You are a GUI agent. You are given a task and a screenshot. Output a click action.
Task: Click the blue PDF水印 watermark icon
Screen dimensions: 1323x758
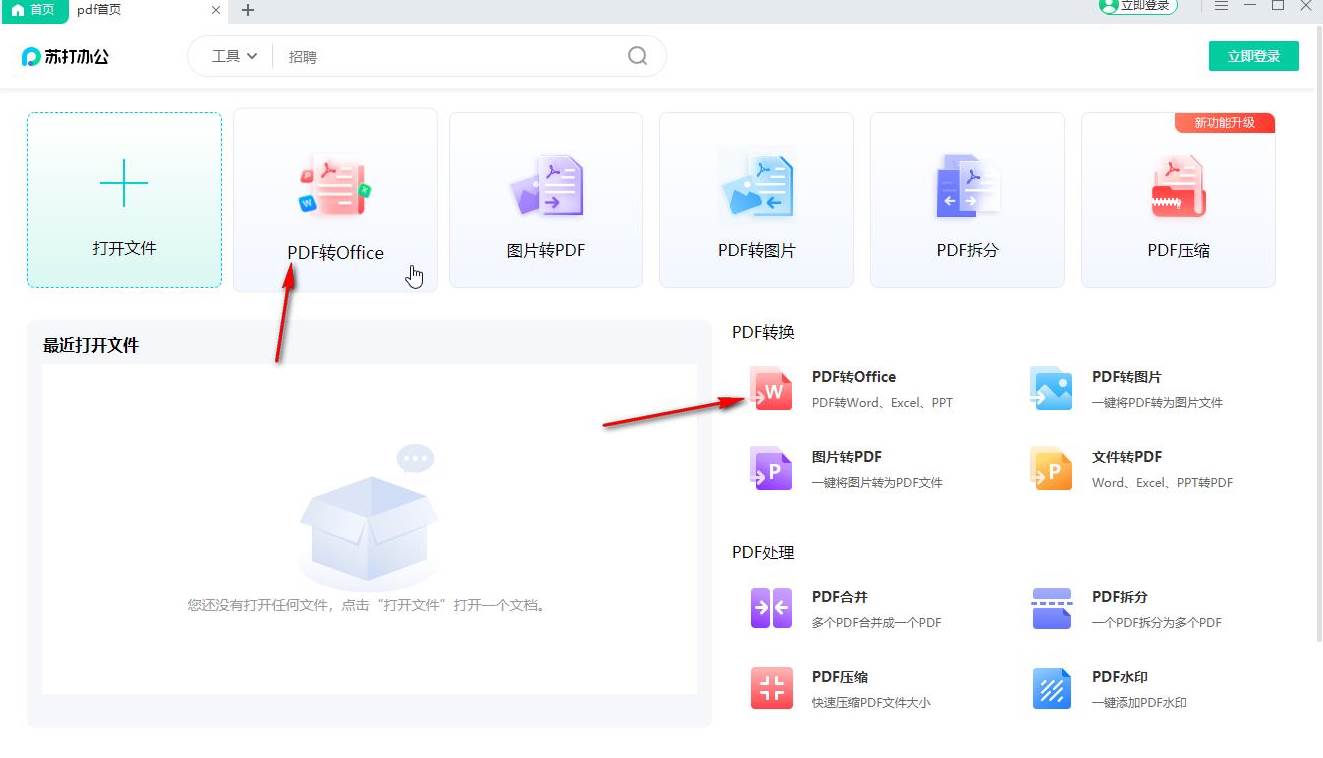(1051, 688)
